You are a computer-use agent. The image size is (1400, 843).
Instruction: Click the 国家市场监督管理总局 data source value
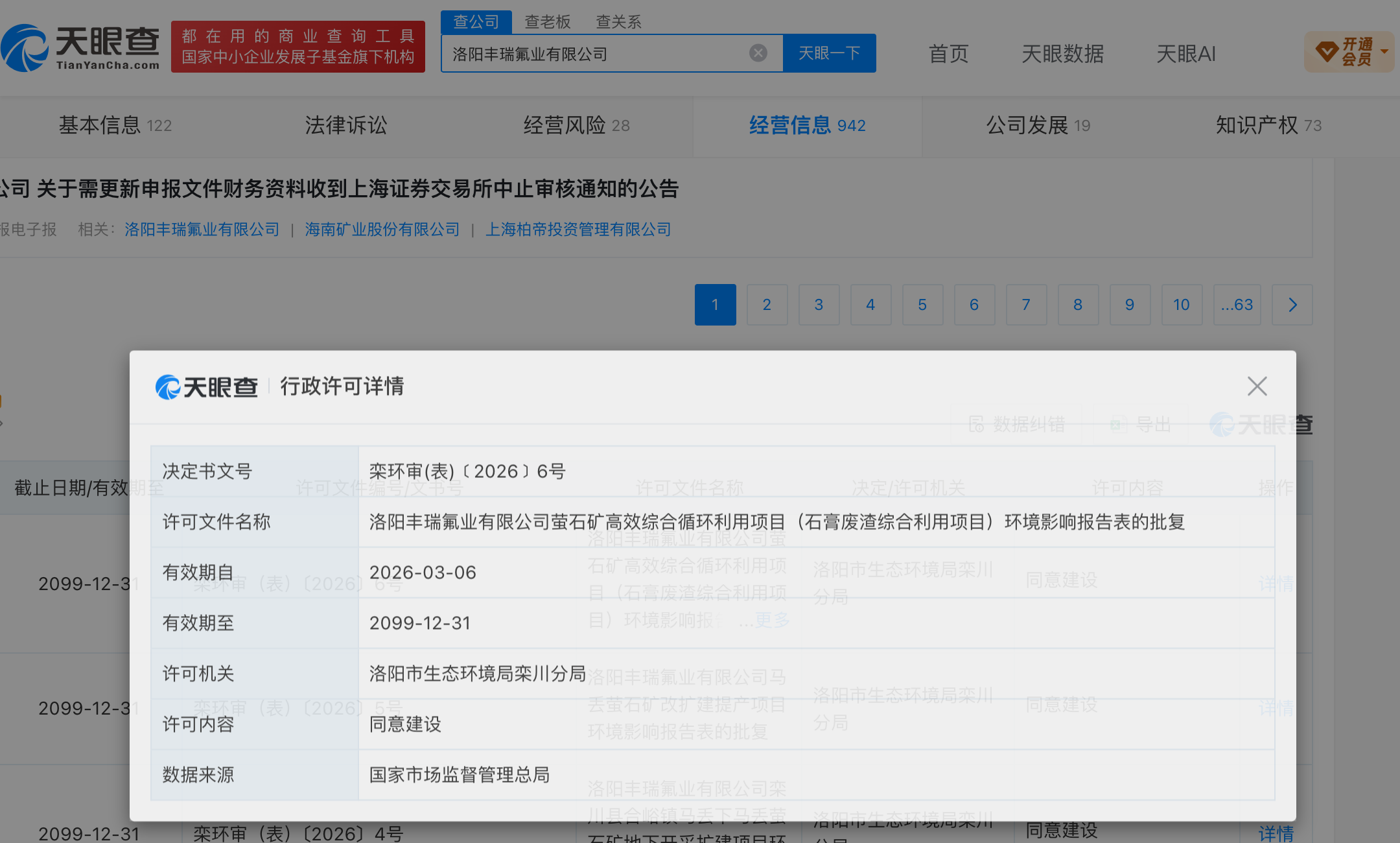click(x=460, y=775)
